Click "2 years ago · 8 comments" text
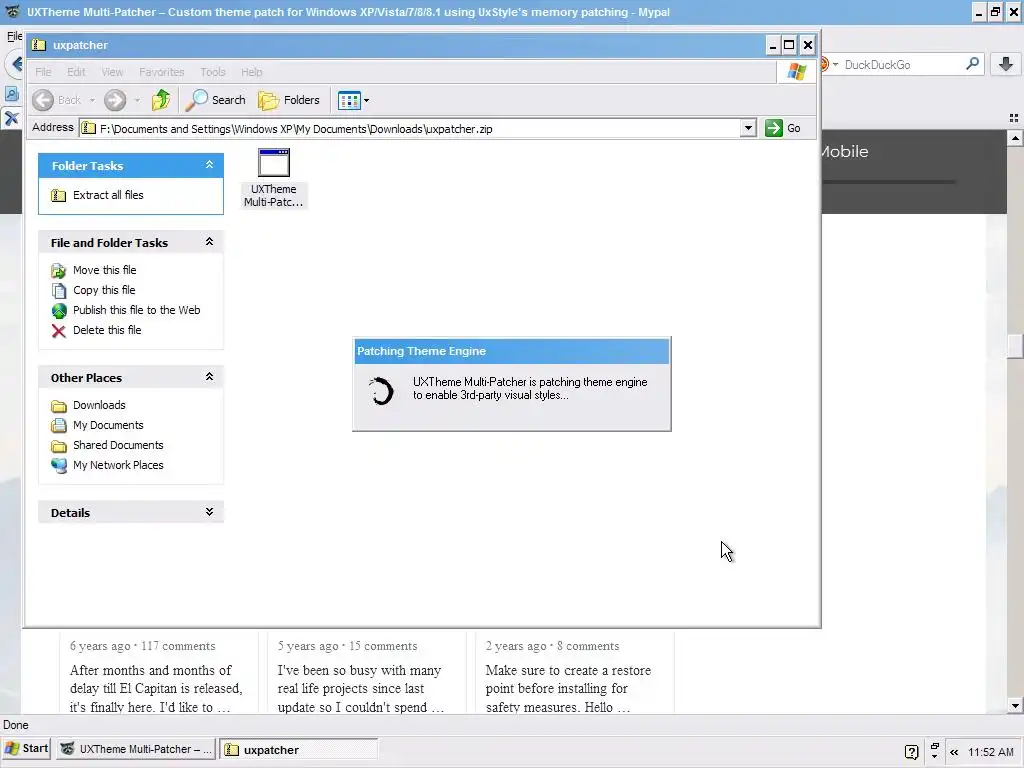Screen dimensions: 1024x768 [x=552, y=646]
